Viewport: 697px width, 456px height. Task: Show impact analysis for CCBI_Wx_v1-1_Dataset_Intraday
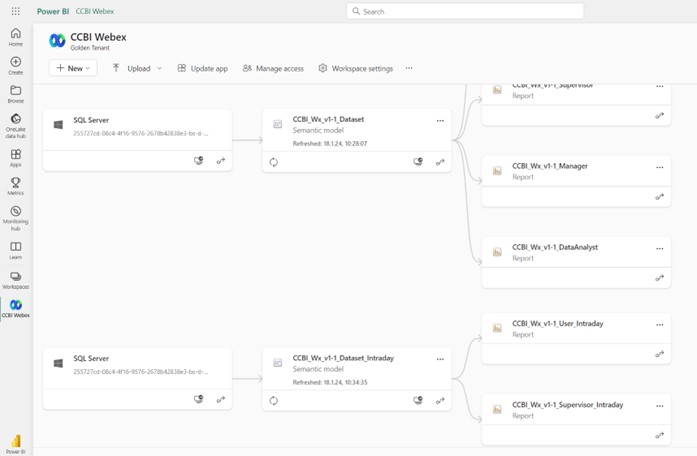(418, 400)
